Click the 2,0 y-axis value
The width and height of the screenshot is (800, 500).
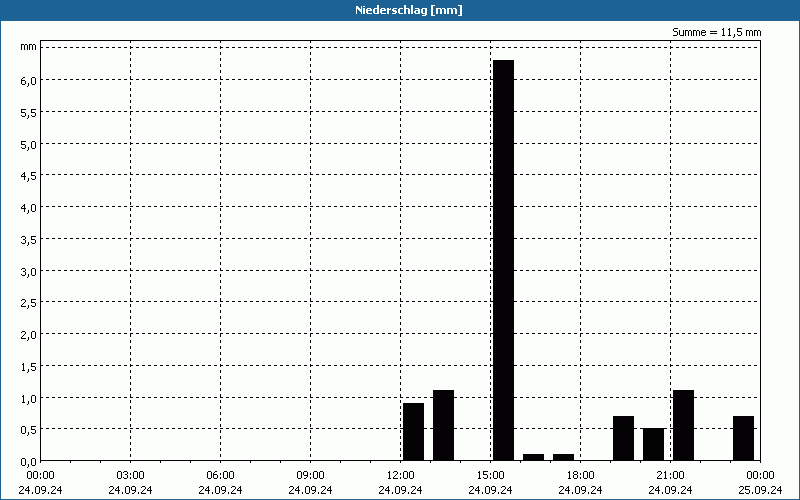29,335
